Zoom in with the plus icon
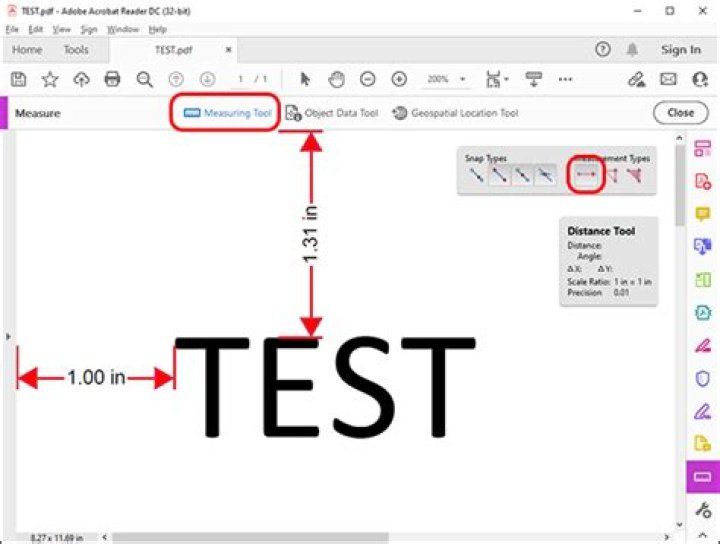 399,79
